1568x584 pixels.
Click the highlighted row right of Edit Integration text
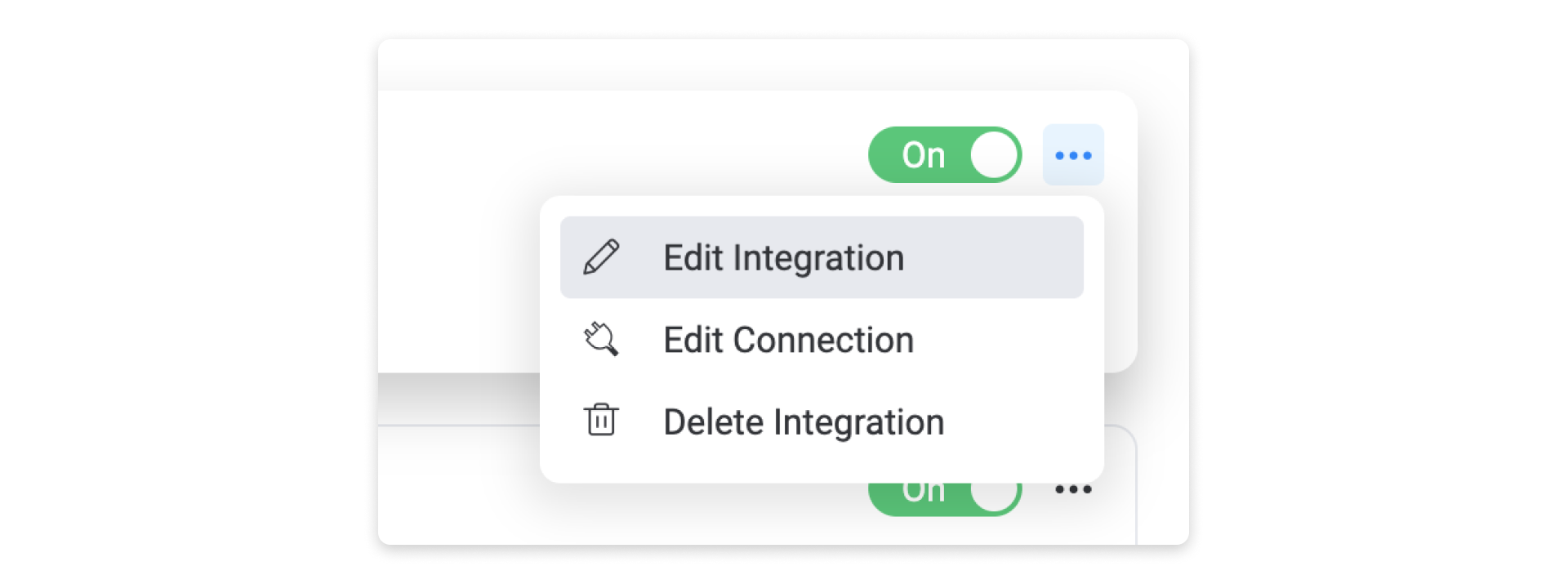(992, 257)
